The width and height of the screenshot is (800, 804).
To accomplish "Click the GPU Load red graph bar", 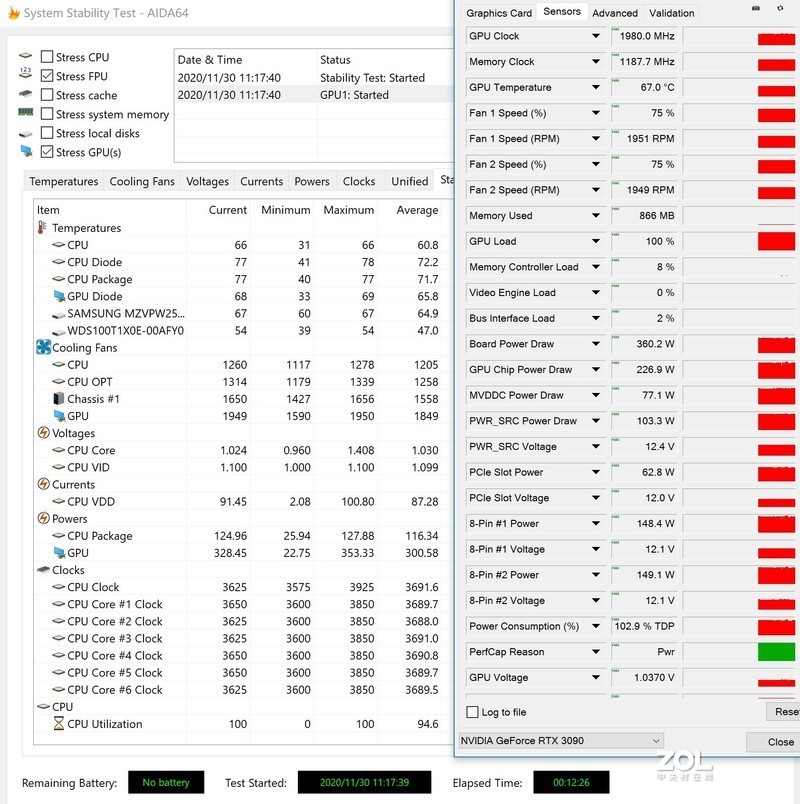I will [x=776, y=241].
